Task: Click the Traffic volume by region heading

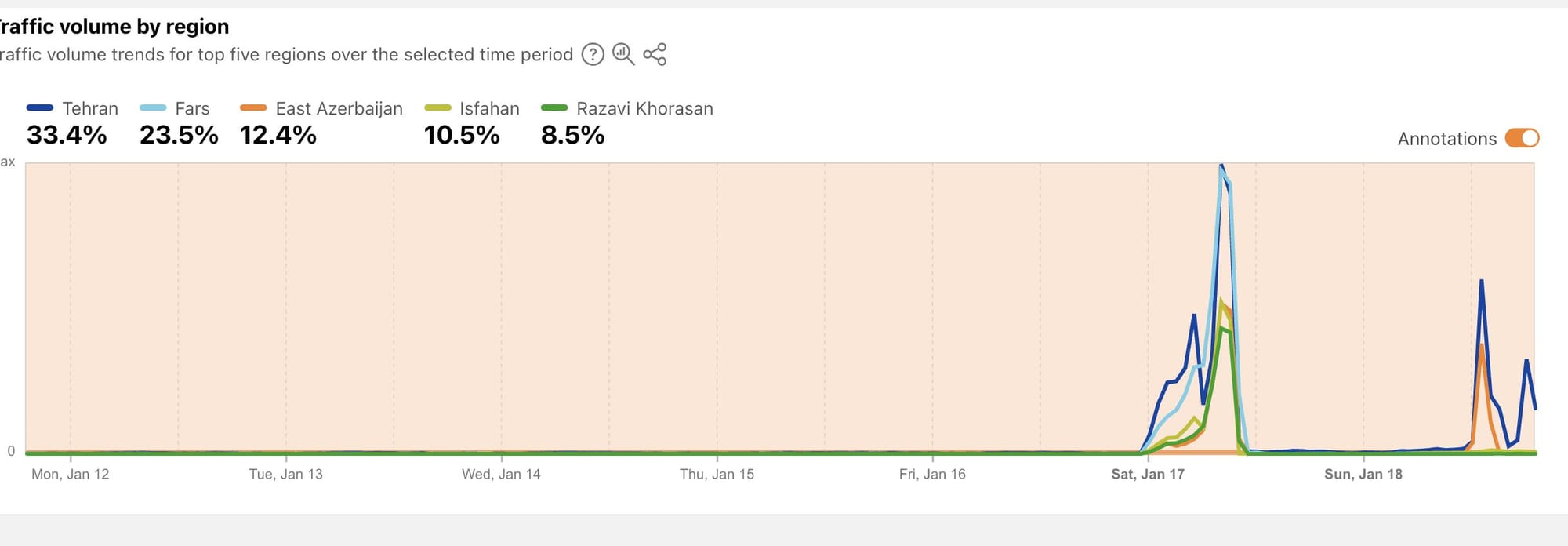Action: coord(114,27)
